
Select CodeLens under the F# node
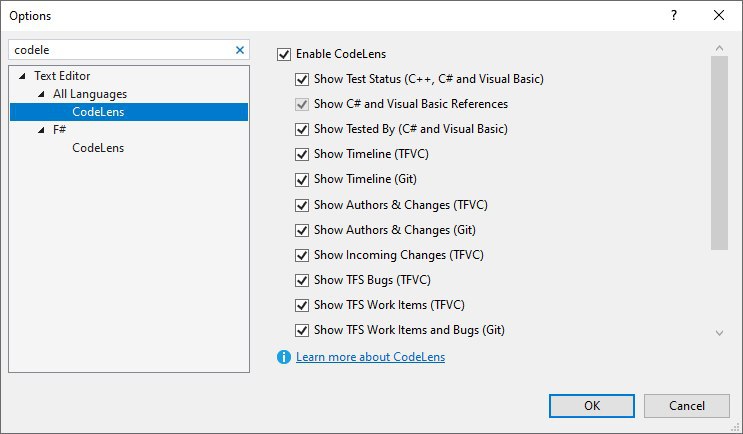click(98, 148)
